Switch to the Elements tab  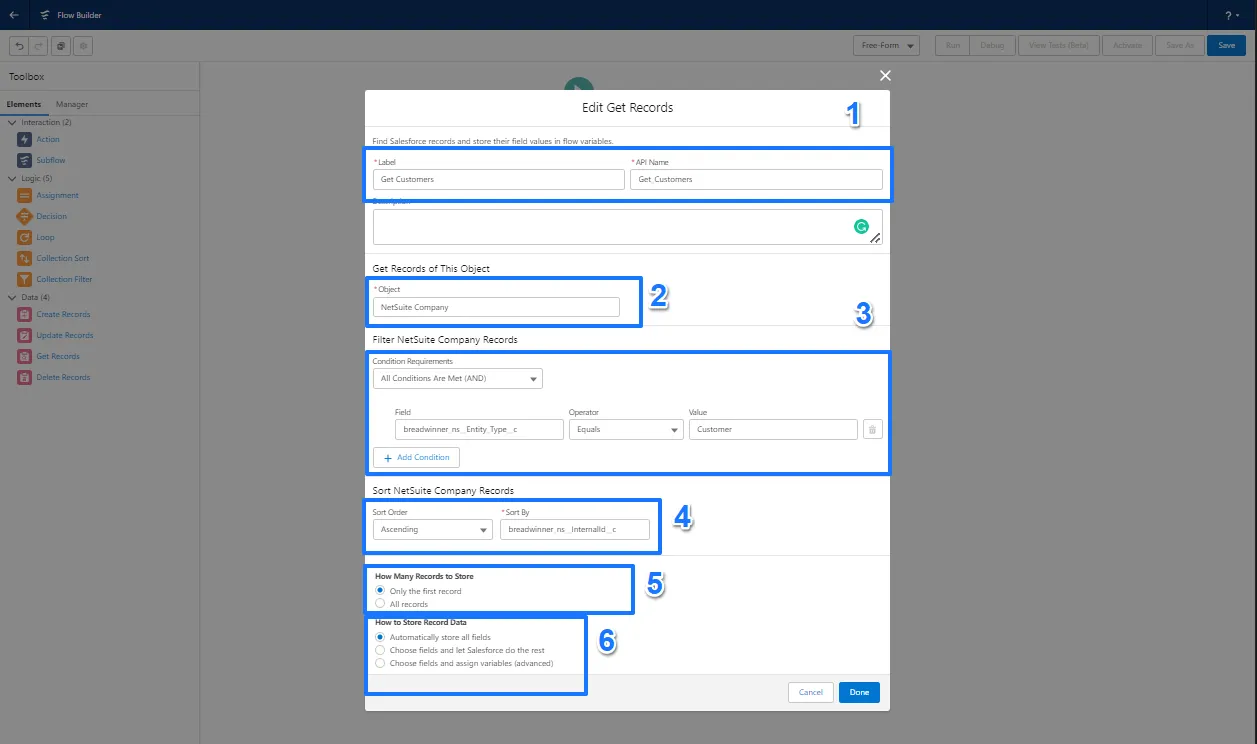tap(24, 104)
